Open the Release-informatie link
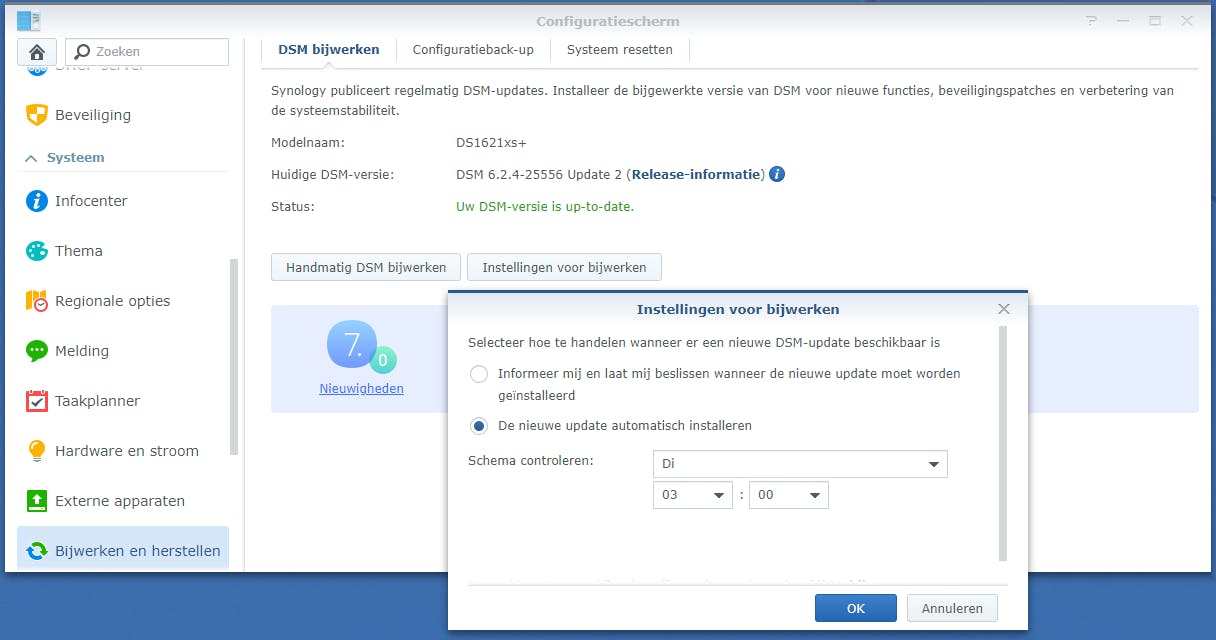 point(696,174)
